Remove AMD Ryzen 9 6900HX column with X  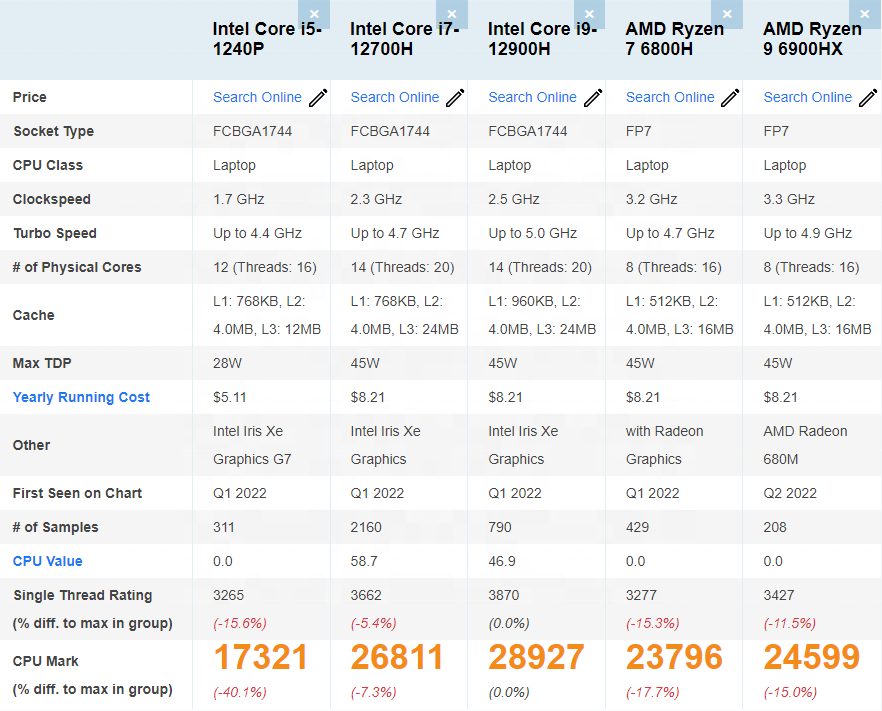pos(865,14)
